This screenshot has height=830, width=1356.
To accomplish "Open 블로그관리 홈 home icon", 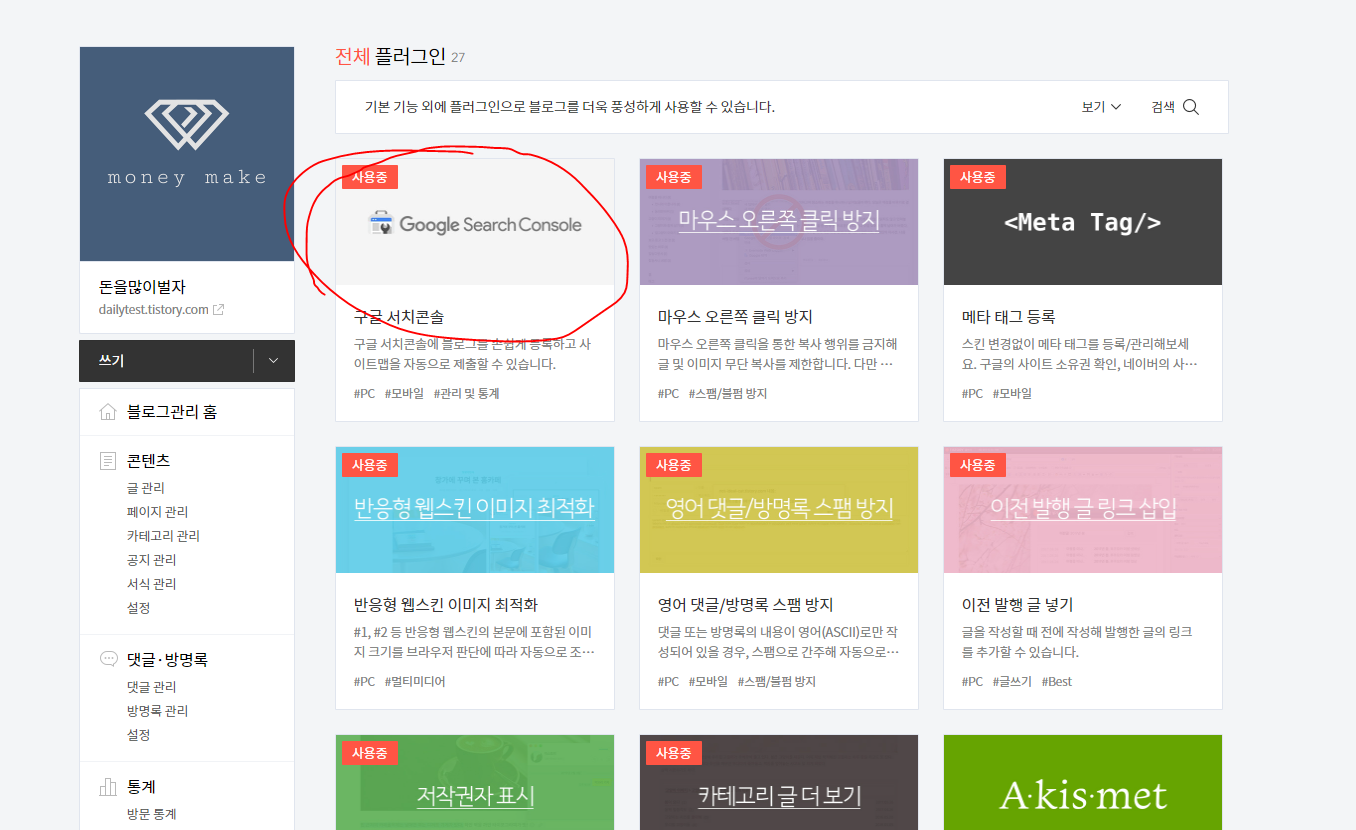I will point(108,412).
